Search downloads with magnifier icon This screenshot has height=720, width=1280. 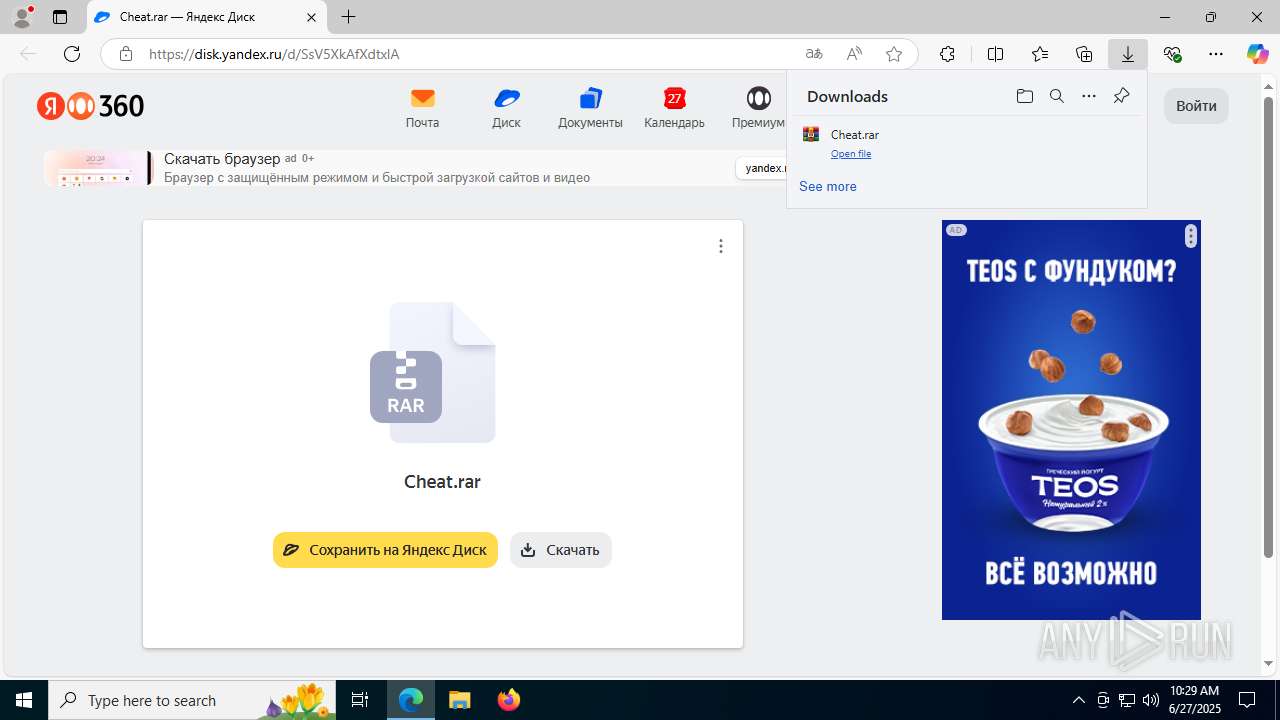click(x=1057, y=96)
